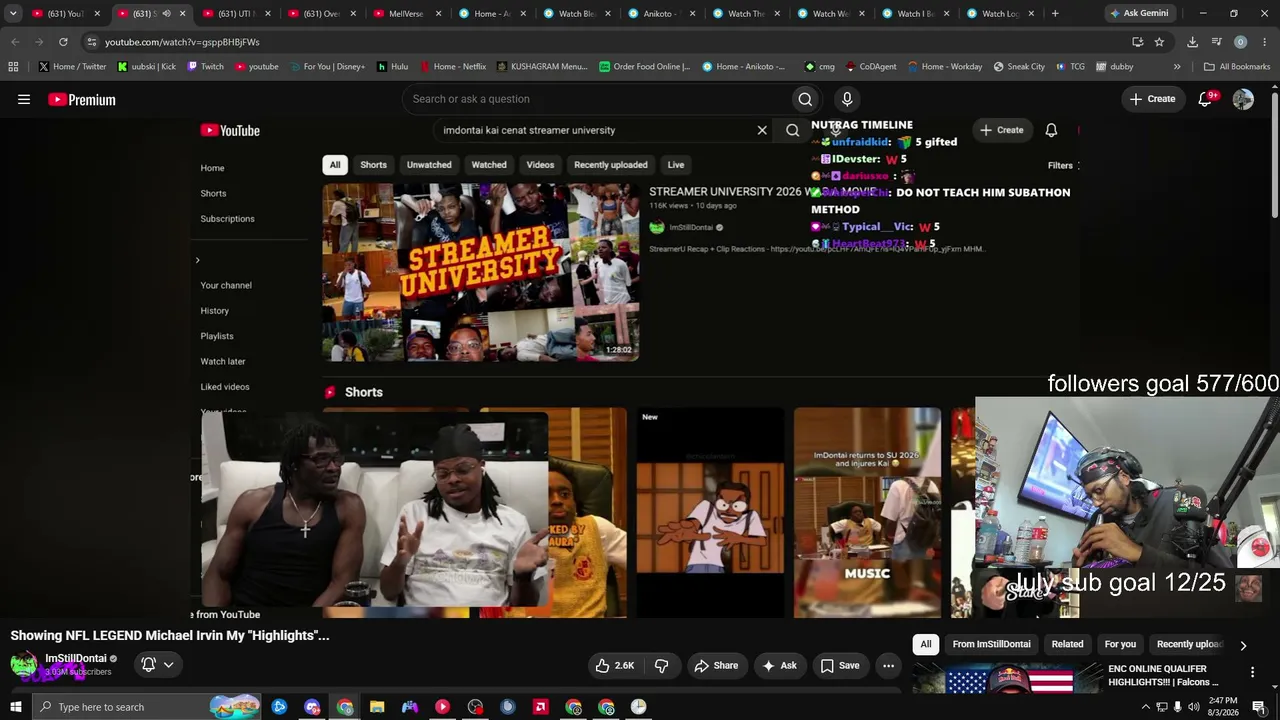Image resolution: width=1280 pixels, height=720 pixels.
Task: Reload the page with browser refresh button
Action: tap(63, 42)
